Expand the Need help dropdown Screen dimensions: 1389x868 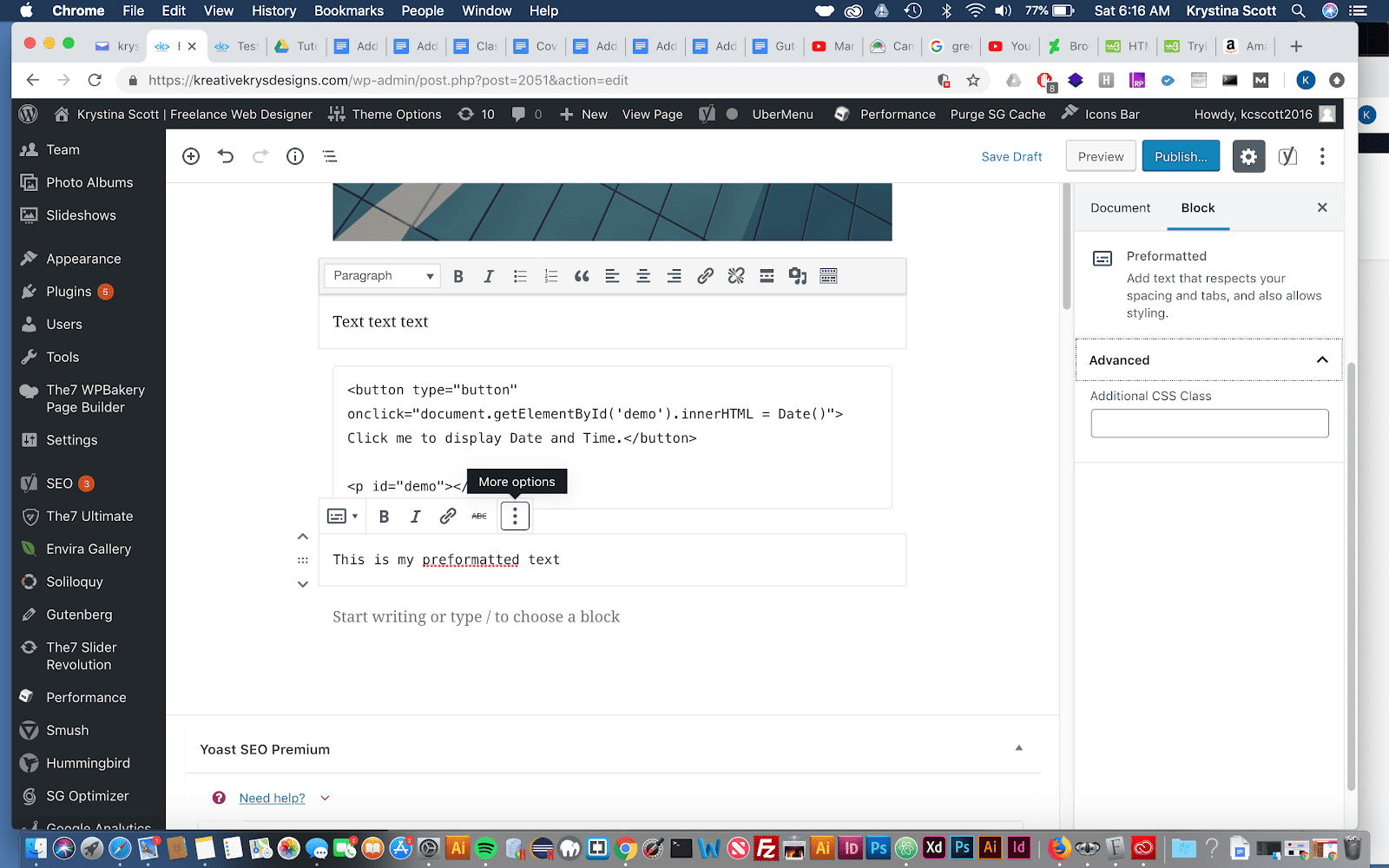[325, 797]
